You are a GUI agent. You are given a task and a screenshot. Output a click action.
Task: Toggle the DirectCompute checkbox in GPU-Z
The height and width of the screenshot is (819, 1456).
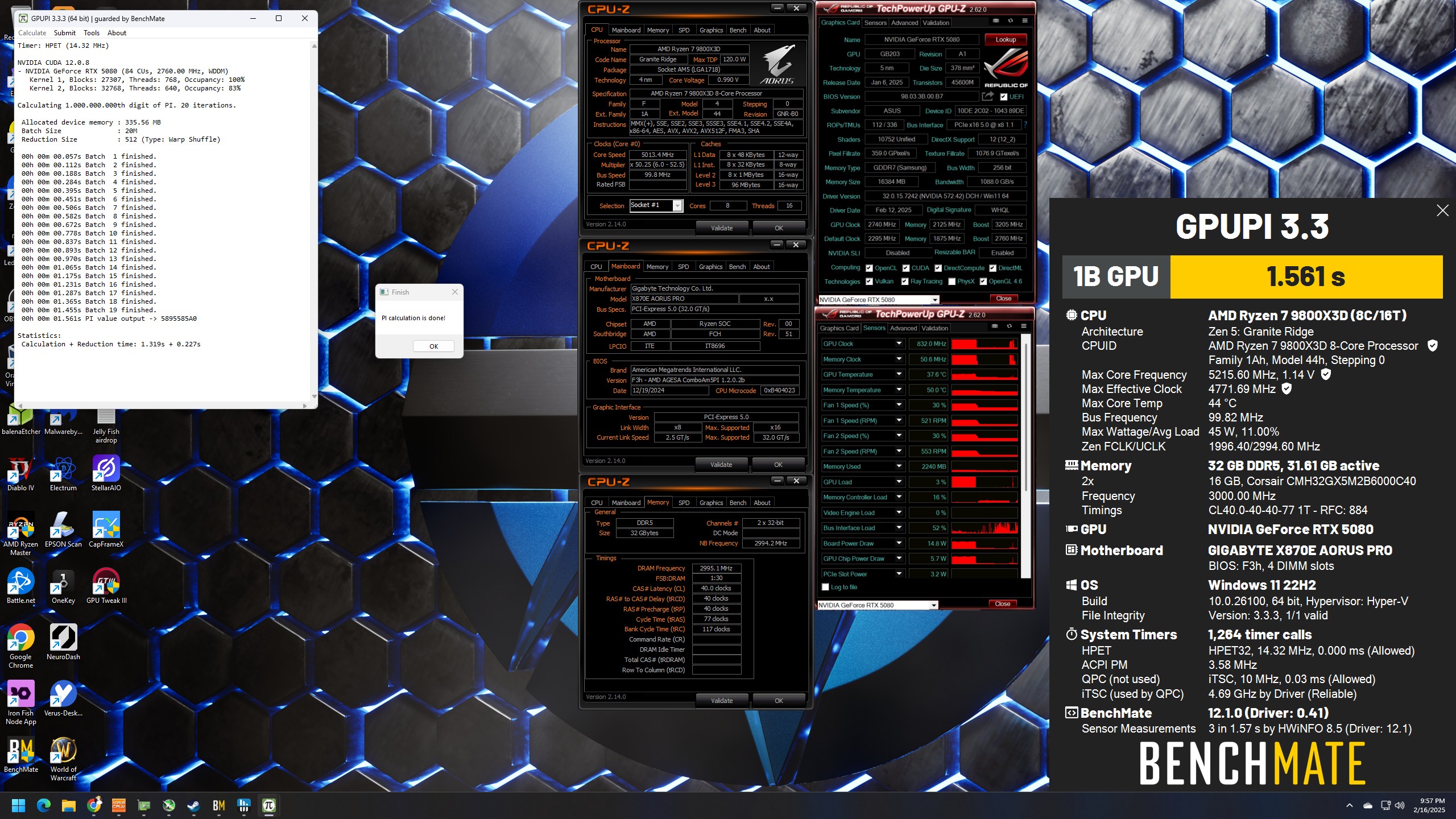pyautogui.click(x=938, y=268)
